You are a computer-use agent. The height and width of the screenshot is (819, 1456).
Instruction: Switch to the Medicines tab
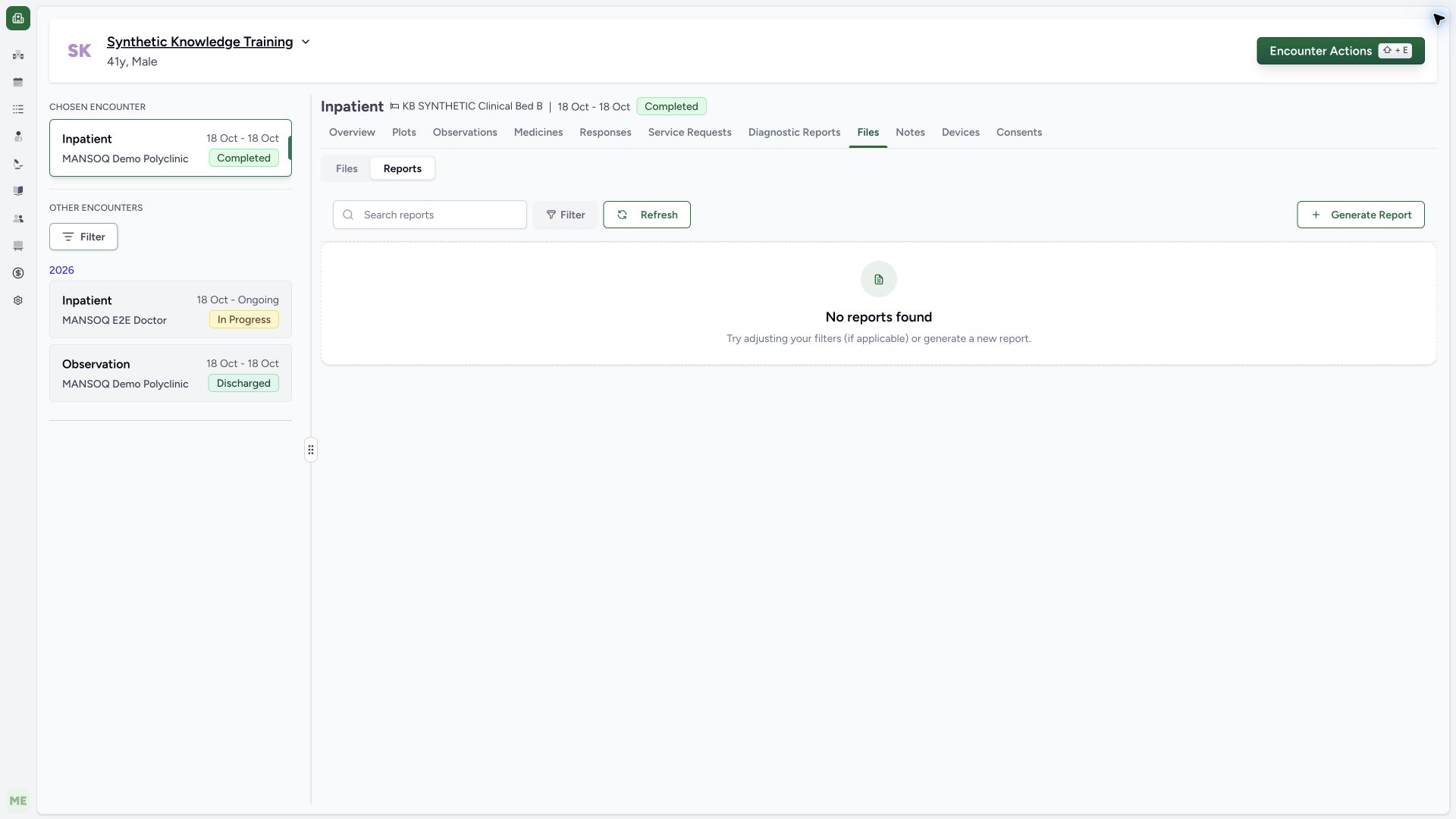coord(538,132)
